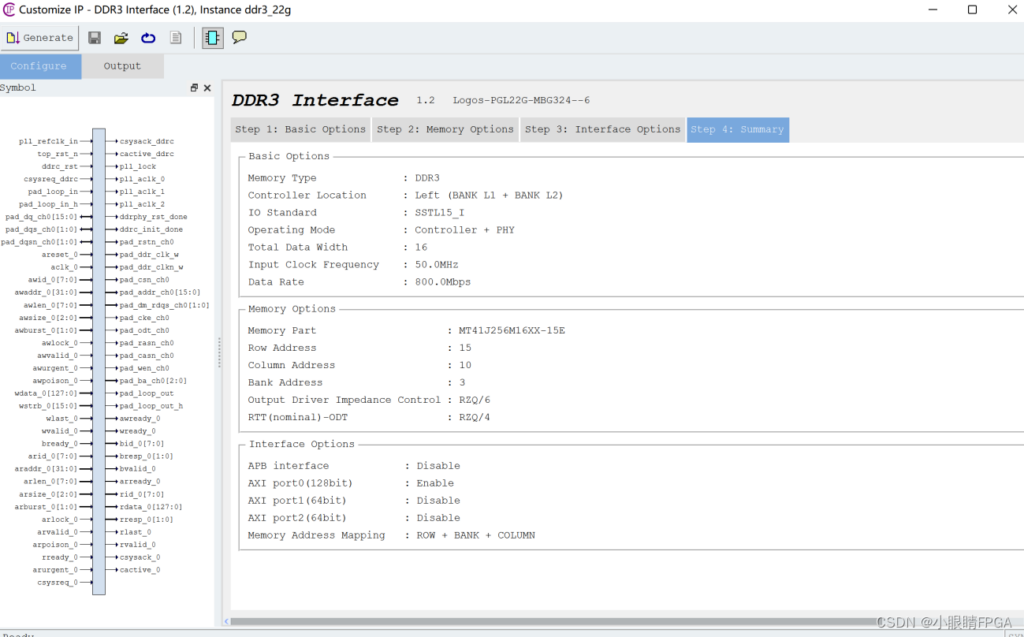Select Step 3: Interface Options tab

pyautogui.click(x=602, y=129)
